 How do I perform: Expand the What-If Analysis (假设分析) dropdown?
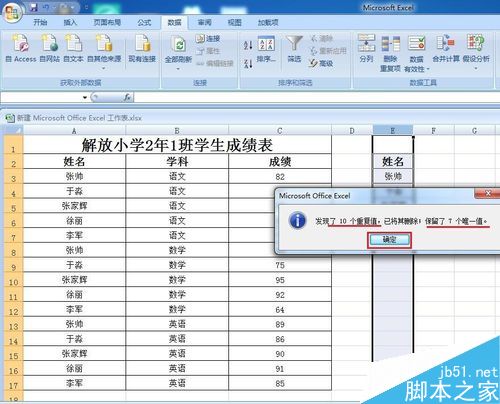point(476,68)
